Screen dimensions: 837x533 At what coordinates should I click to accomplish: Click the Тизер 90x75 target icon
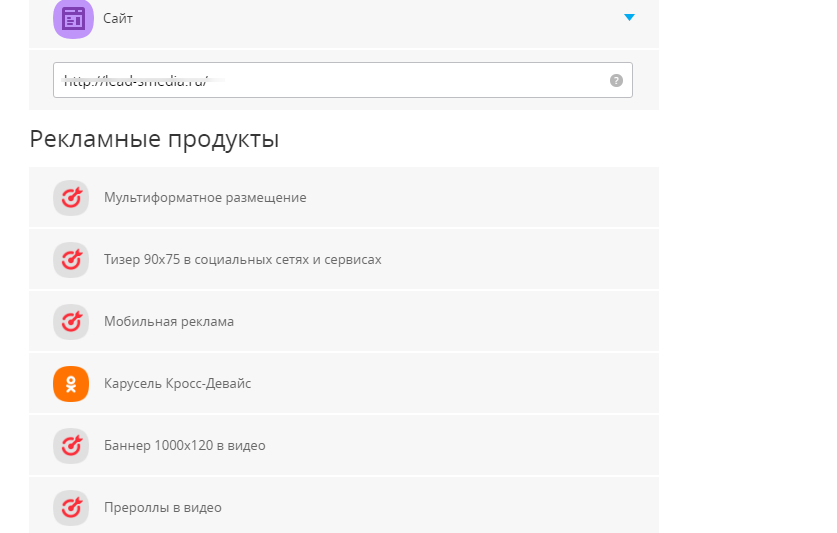[71, 260]
